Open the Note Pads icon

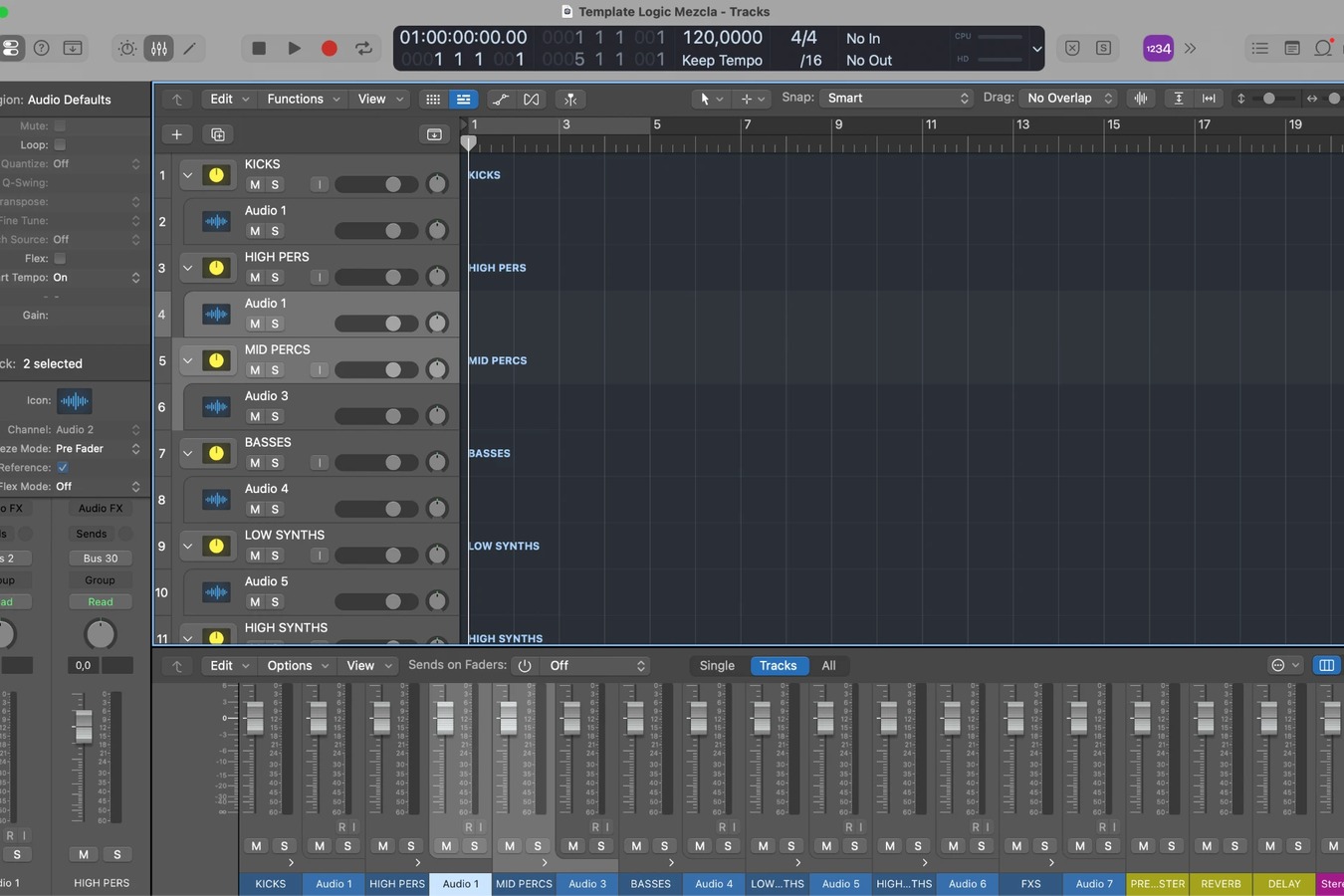(1292, 48)
